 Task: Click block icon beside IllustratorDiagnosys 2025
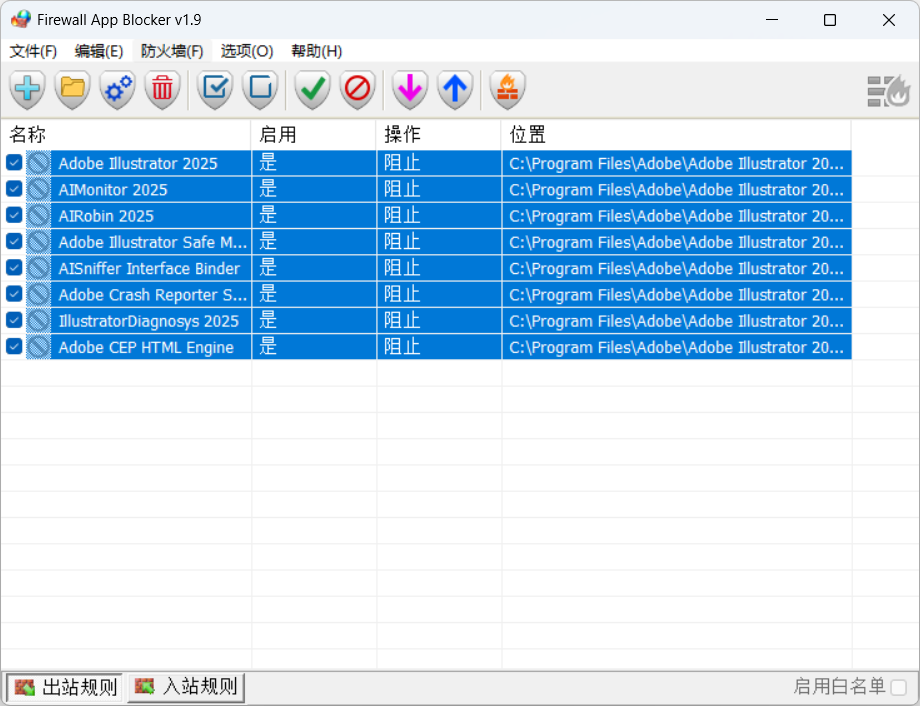click(39, 320)
